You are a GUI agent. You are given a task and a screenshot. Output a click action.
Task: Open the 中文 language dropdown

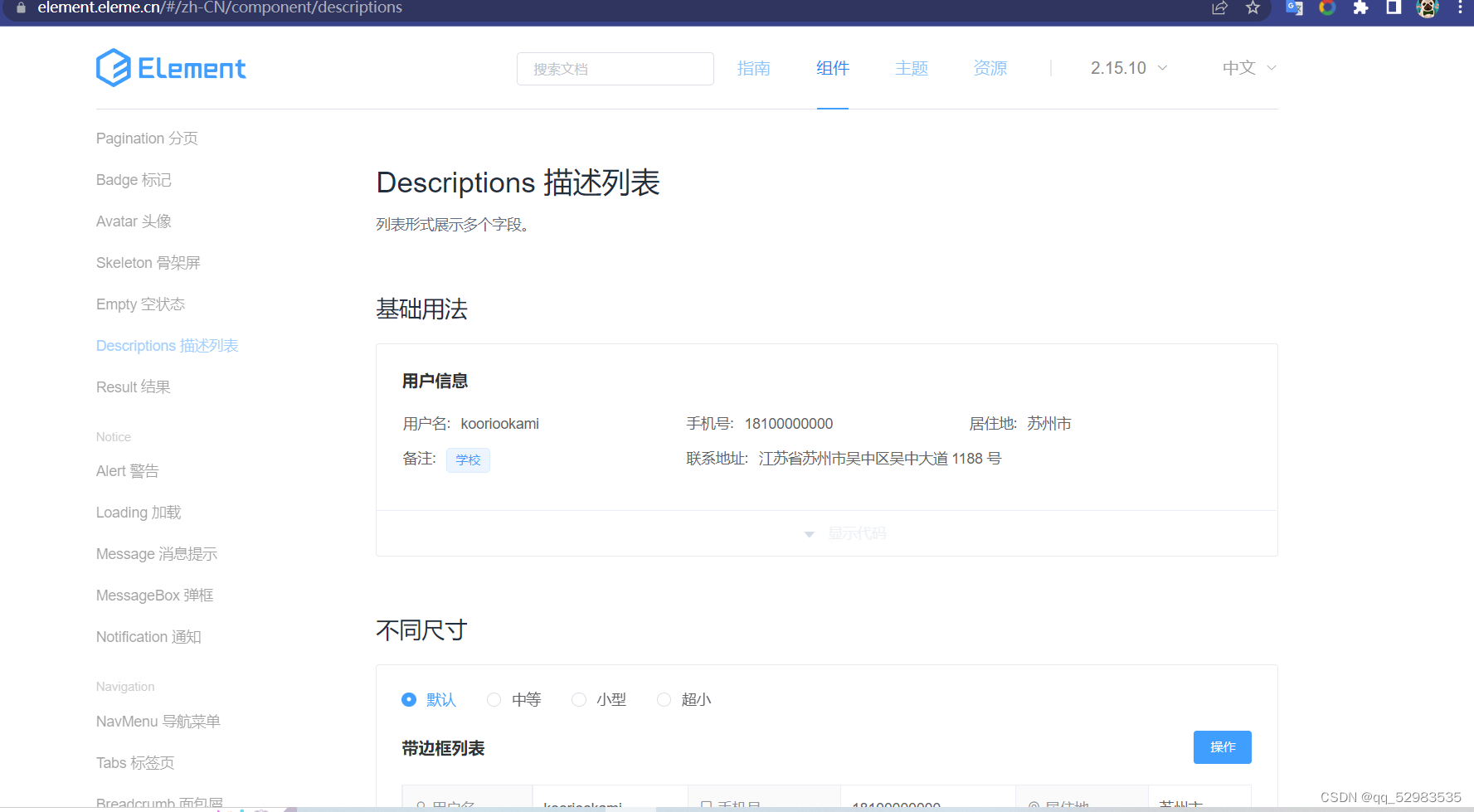(1248, 68)
